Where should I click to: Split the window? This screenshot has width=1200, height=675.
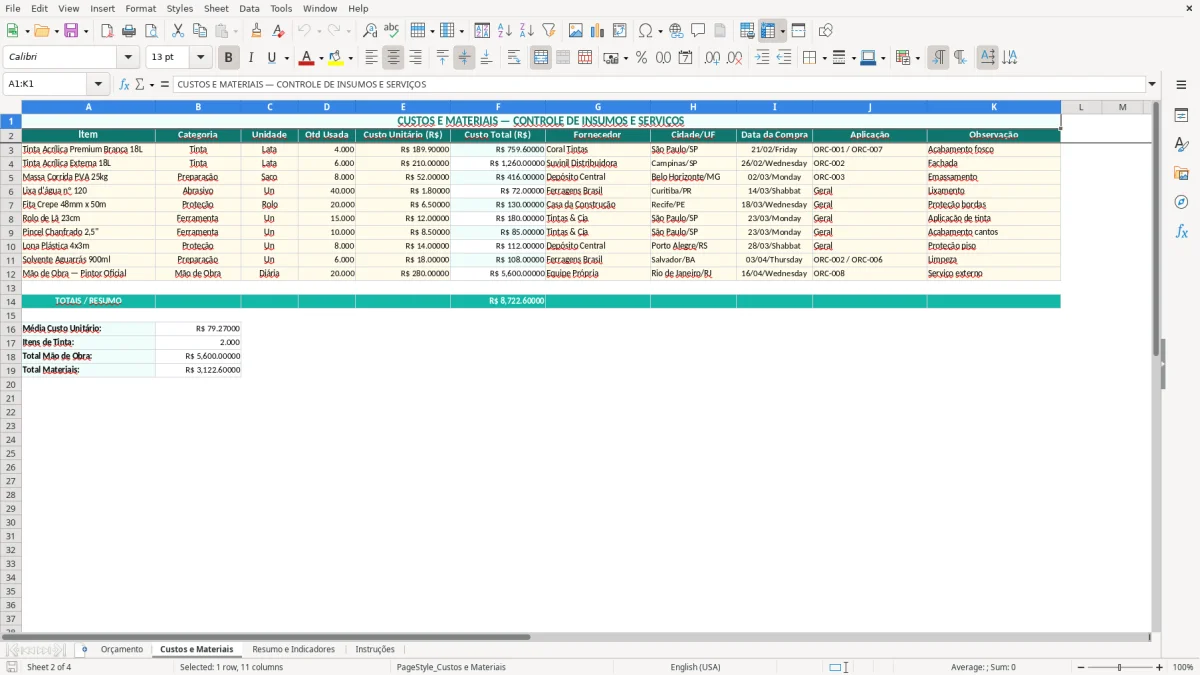798,31
